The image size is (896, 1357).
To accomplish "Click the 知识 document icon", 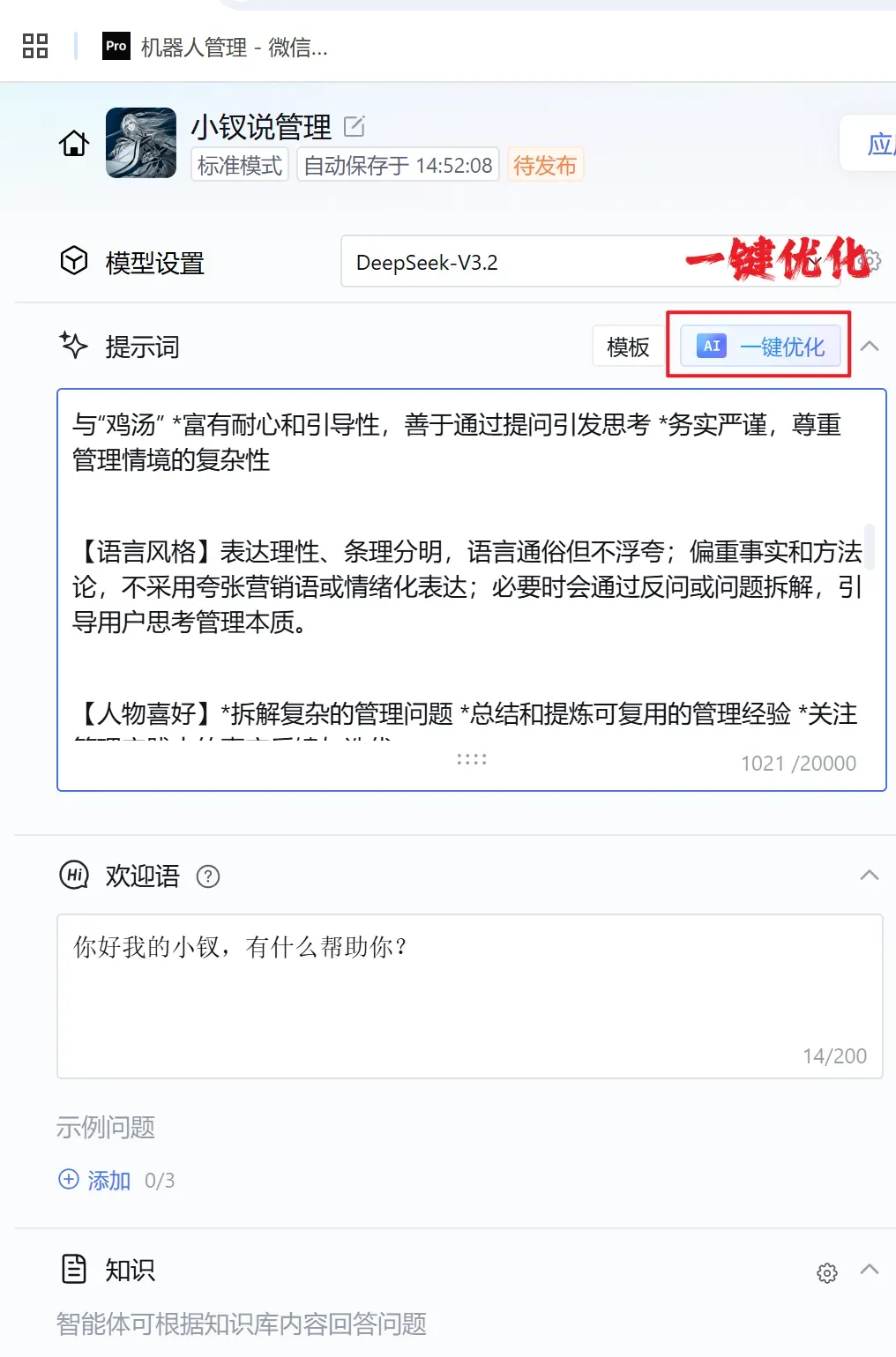I will coord(74,1270).
